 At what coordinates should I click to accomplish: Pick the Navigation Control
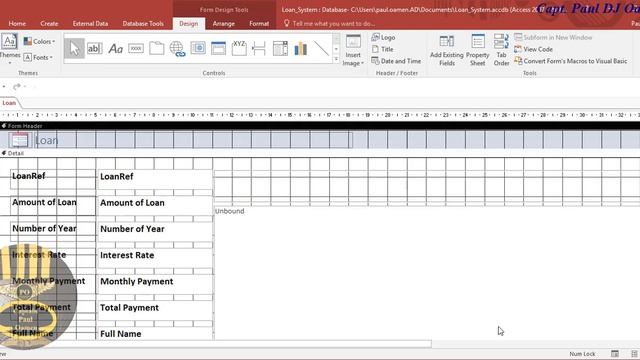pyautogui.click(x=218, y=49)
